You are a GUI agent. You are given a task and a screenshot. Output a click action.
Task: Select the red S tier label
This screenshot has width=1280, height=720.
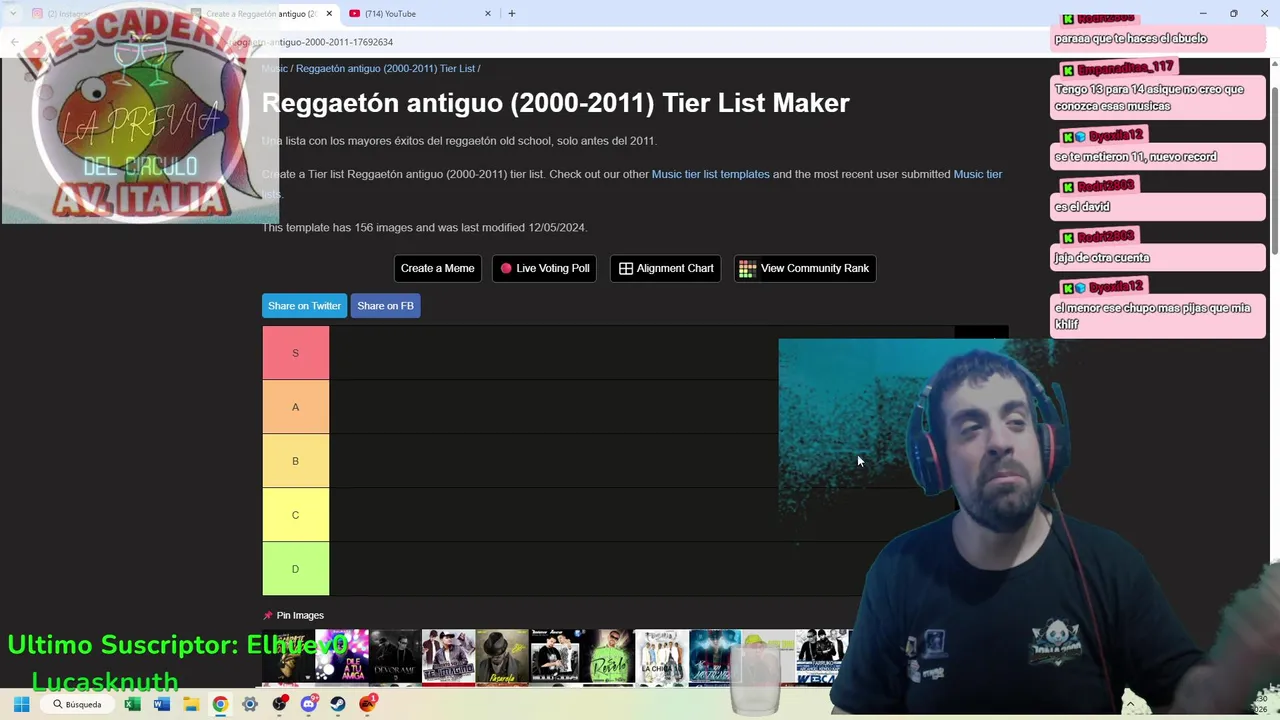(x=295, y=353)
